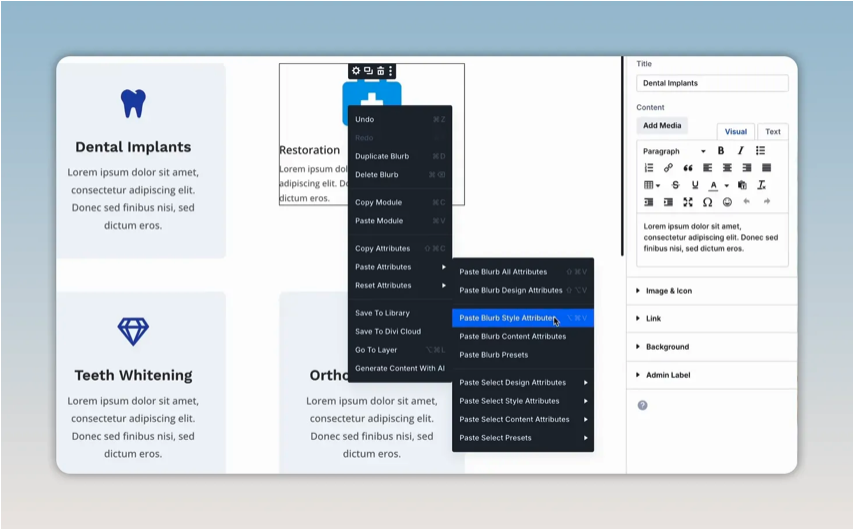Insert special character with Omega icon

pyautogui.click(x=707, y=202)
